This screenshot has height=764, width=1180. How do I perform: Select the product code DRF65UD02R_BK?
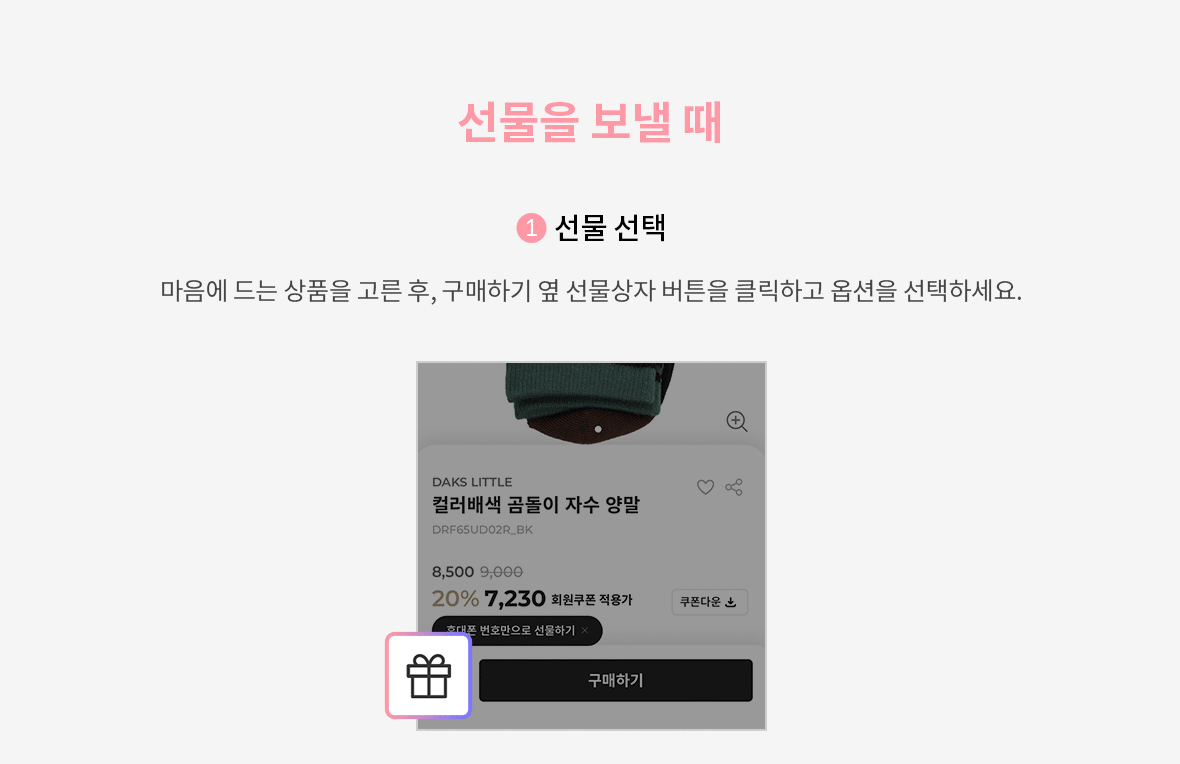[482, 530]
